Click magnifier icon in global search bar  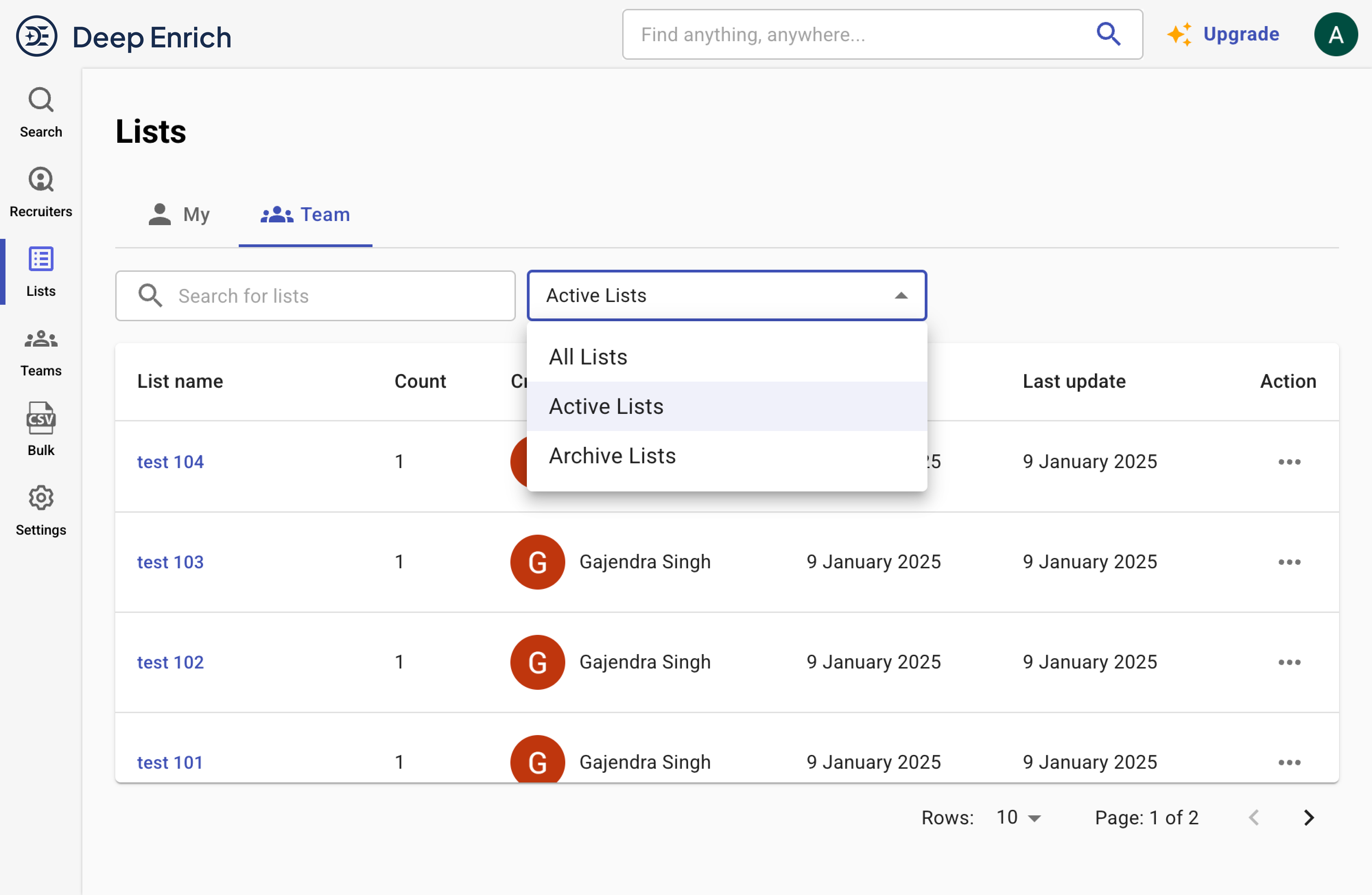pos(1108,34)
